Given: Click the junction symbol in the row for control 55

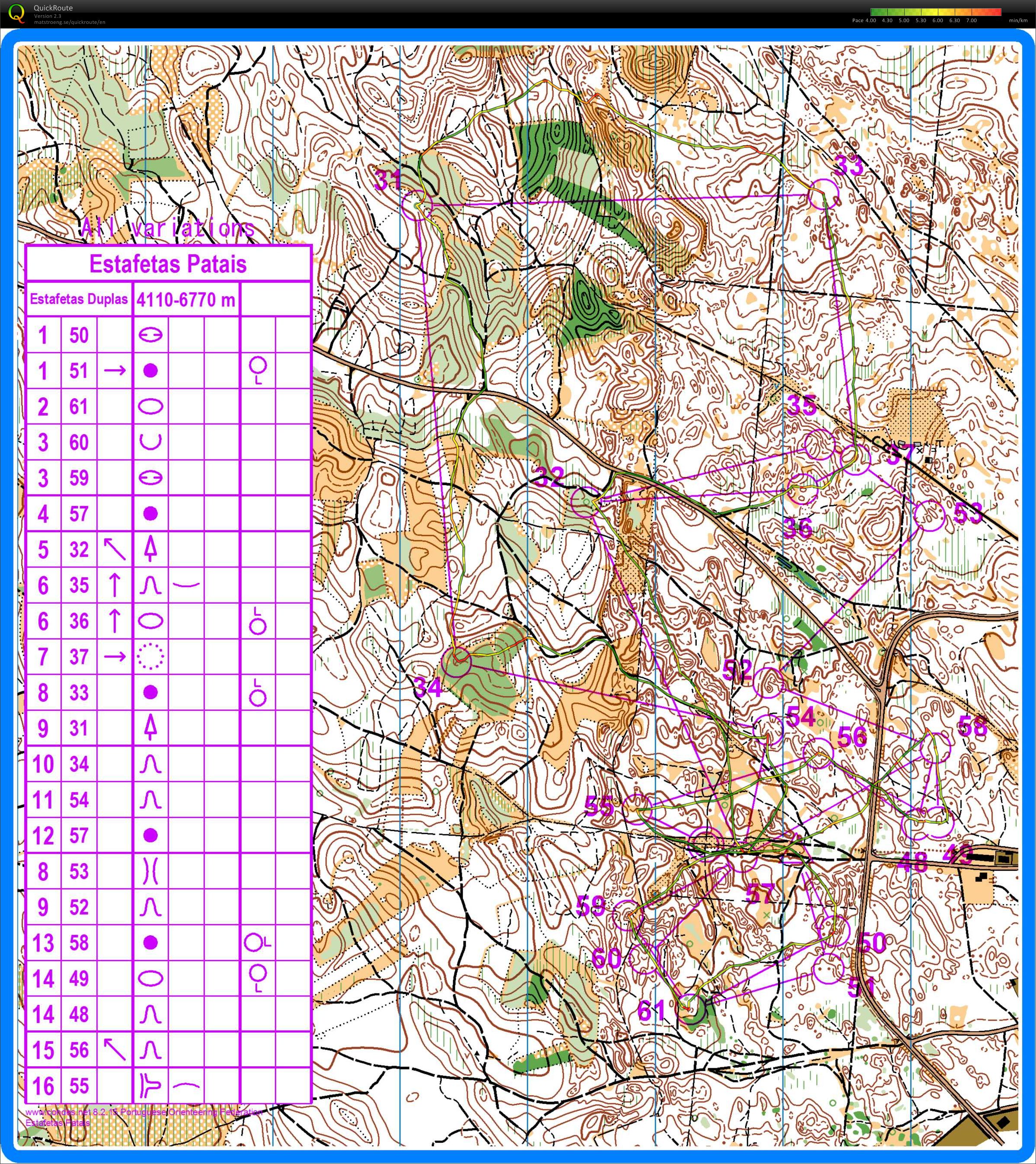Looking at the screenshot, I should click(x=150, y=1085).
